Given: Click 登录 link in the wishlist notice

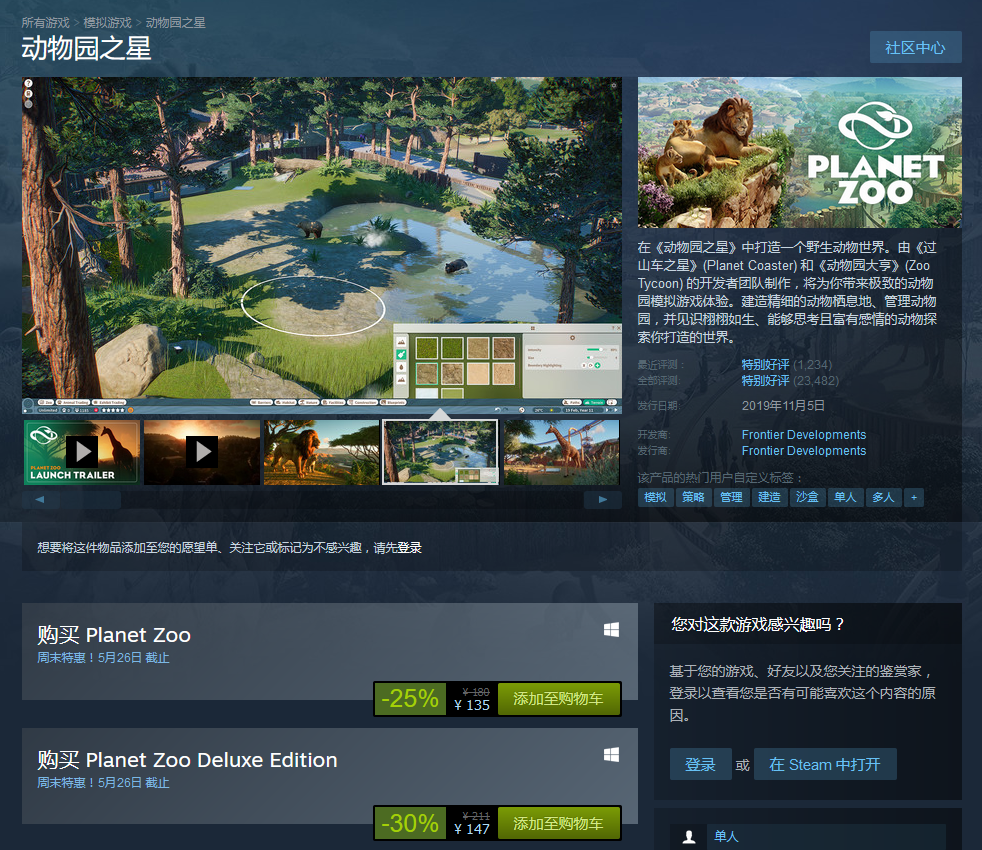Looking at the screenshot, I should (x=409, y=548).
